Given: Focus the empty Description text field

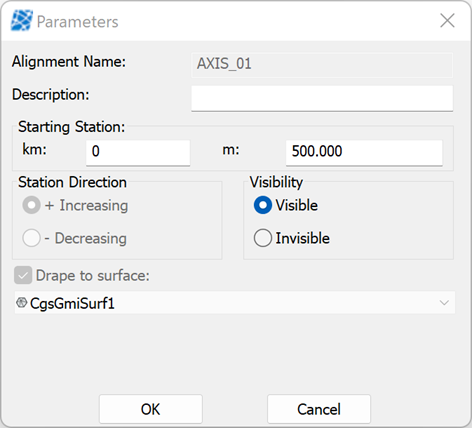Looking at the screenshot, I should [x=322, y=98].
